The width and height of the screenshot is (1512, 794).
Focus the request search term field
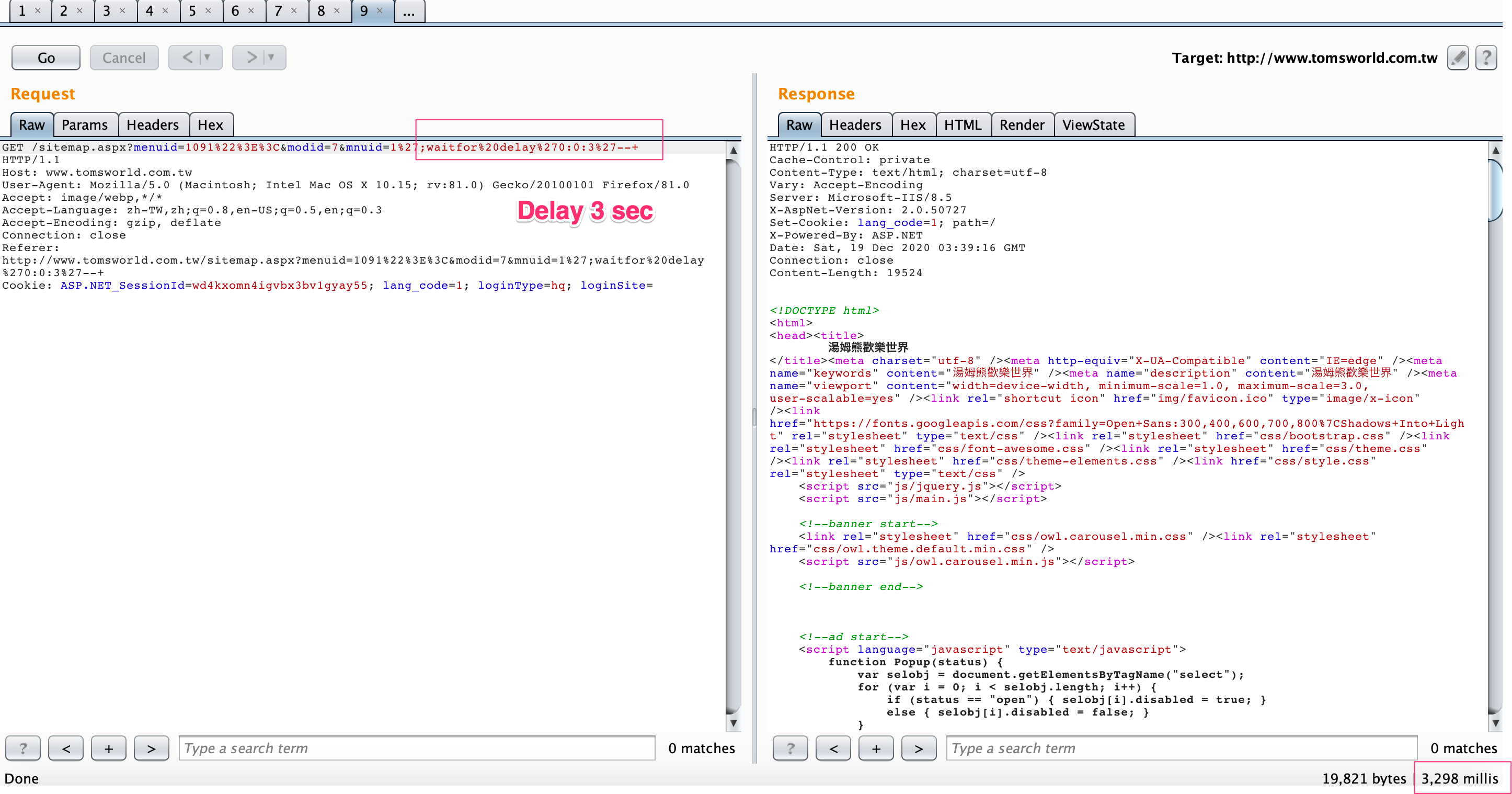(417, 748)
